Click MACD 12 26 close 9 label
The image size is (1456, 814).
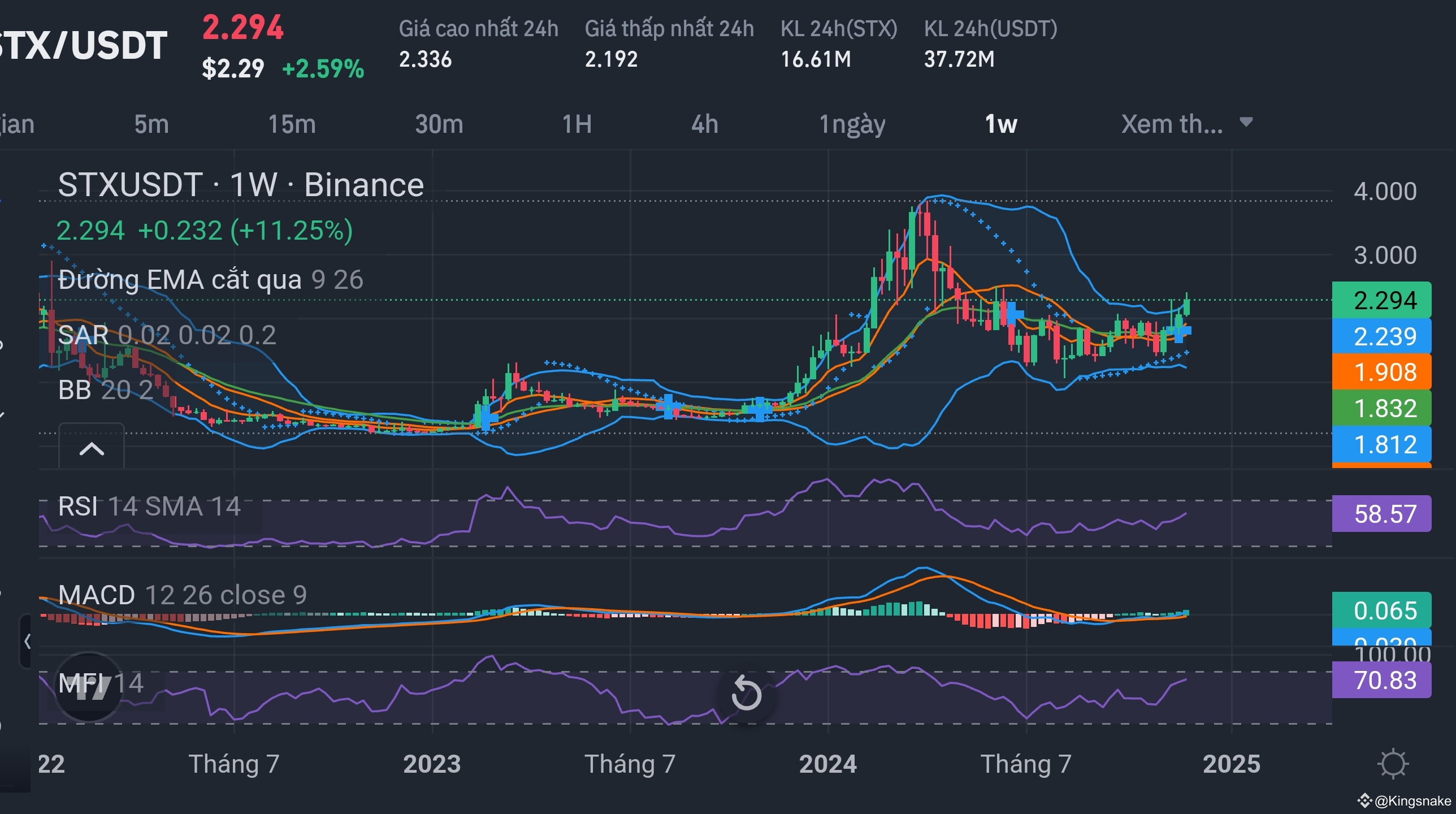[x=182, y=595]
